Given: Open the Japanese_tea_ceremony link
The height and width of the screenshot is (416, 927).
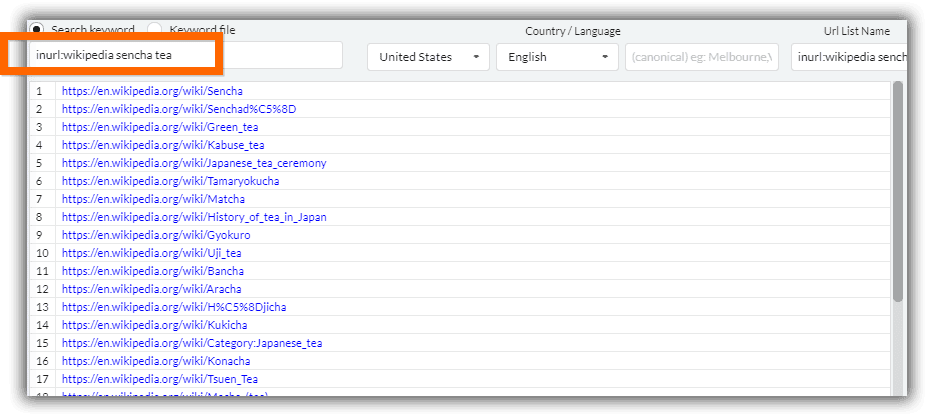Looking at the screenshot, I should (194, 163).
